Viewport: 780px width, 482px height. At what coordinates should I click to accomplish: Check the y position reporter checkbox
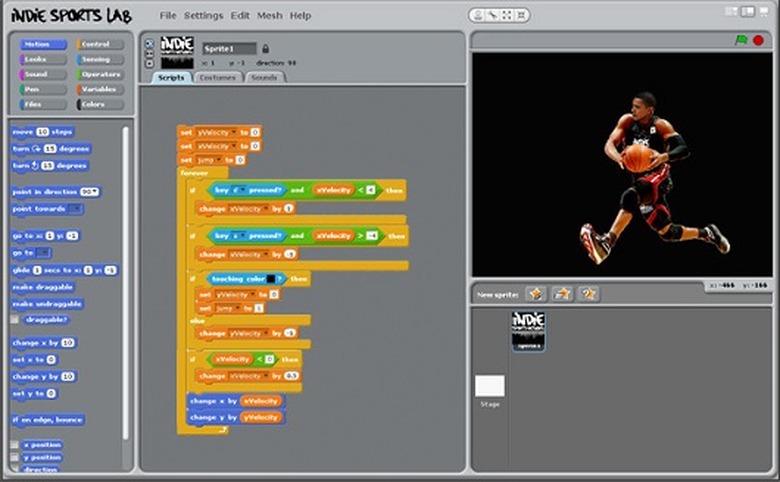point(15,457)
